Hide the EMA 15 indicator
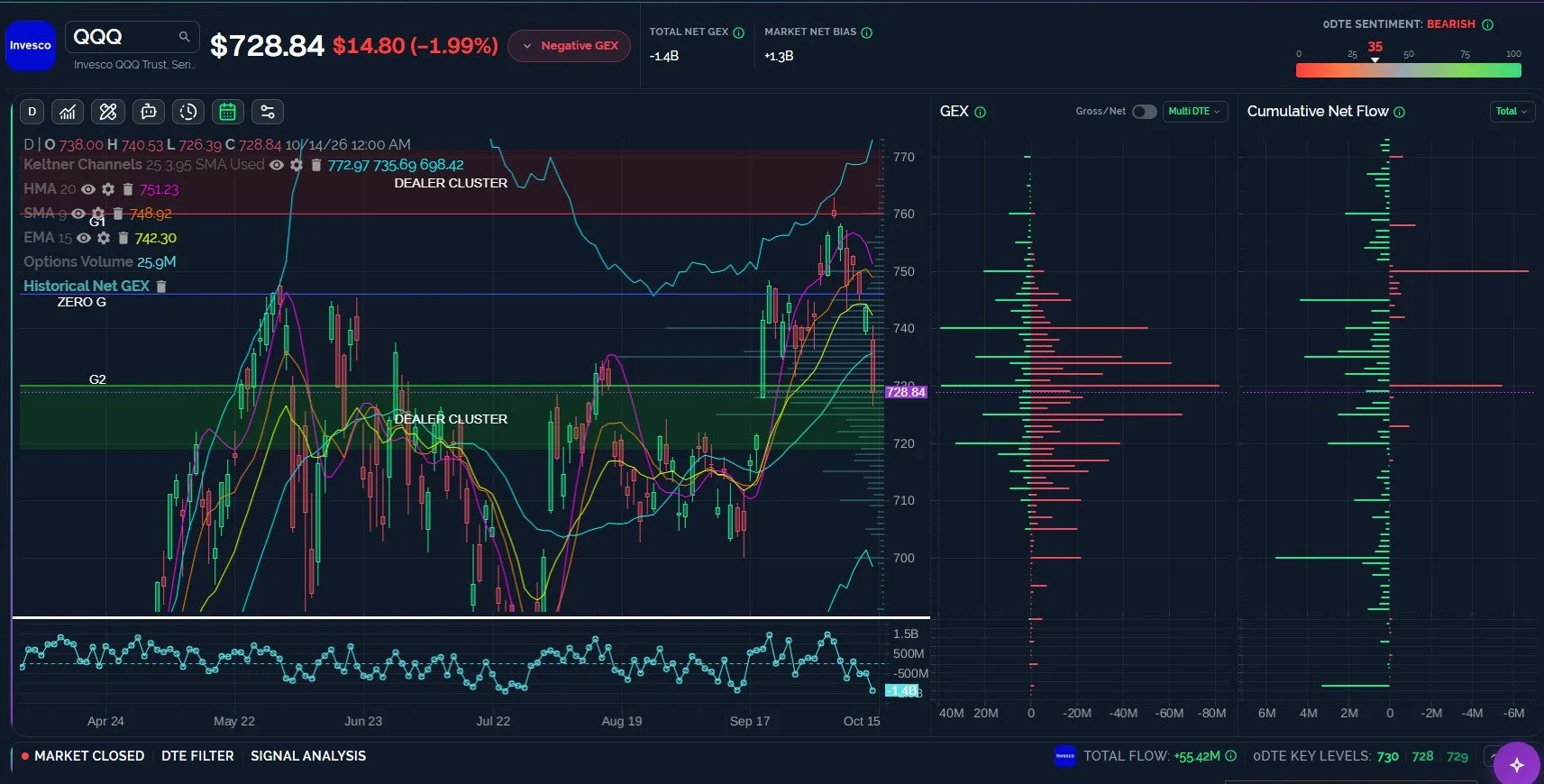Screen dimensions: 1544x784 pyautogui.click(x=84, y=238)
